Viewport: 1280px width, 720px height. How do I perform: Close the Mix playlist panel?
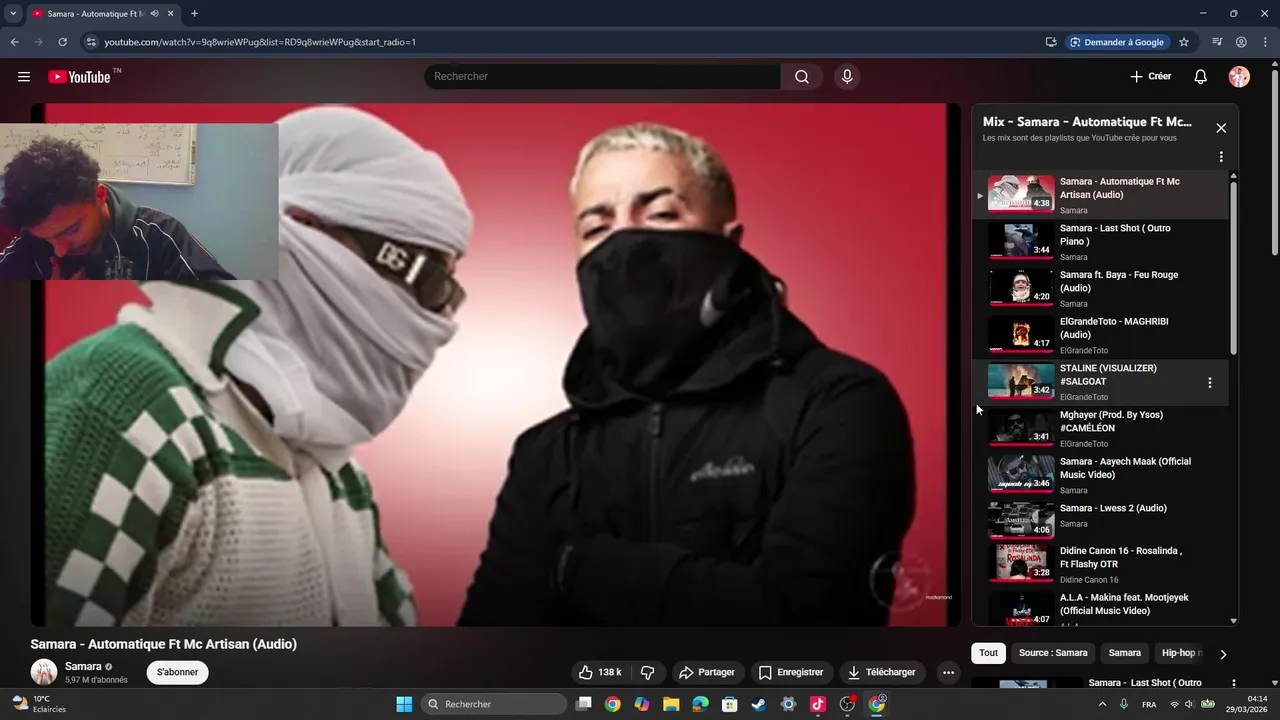pyautogui.click(x=1221, y=128)
